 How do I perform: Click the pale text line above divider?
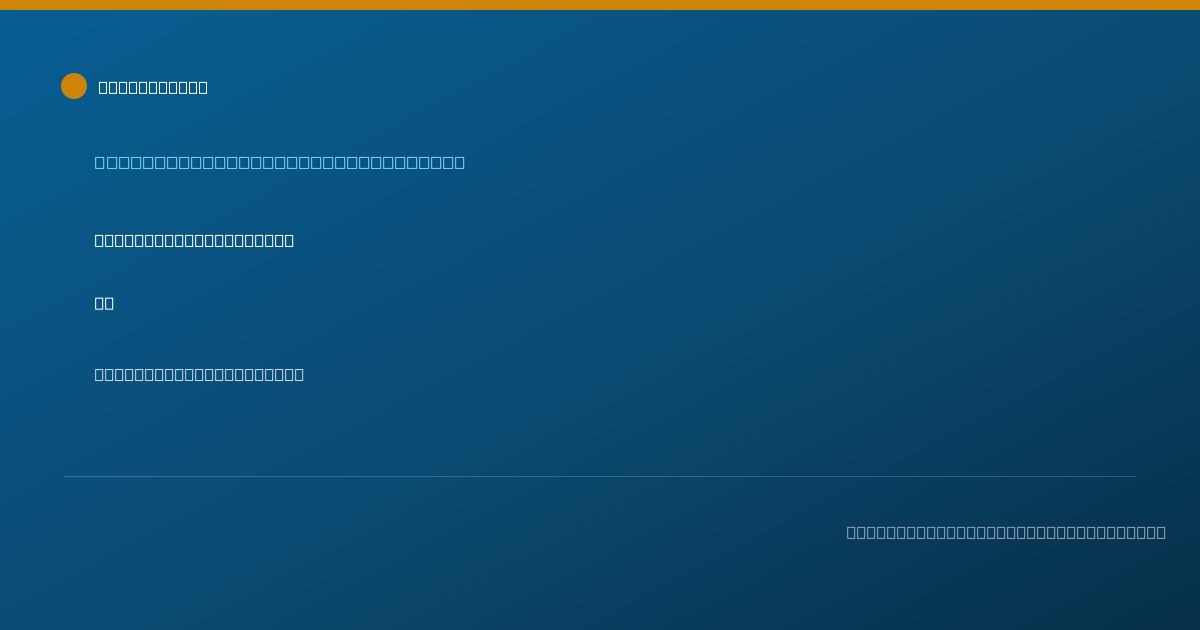(199, 374)
